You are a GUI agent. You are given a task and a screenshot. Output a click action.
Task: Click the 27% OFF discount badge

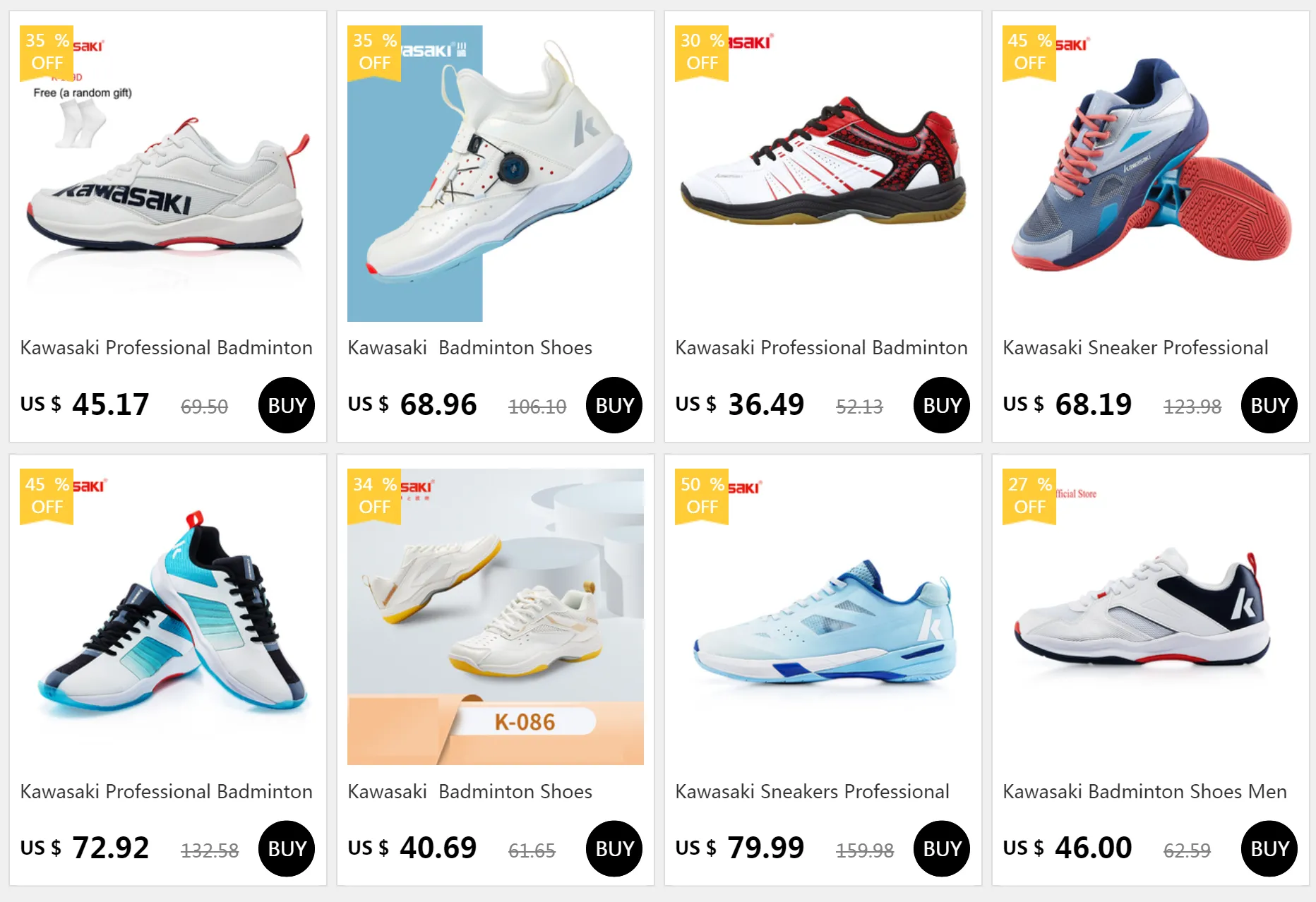[1029, 496]
